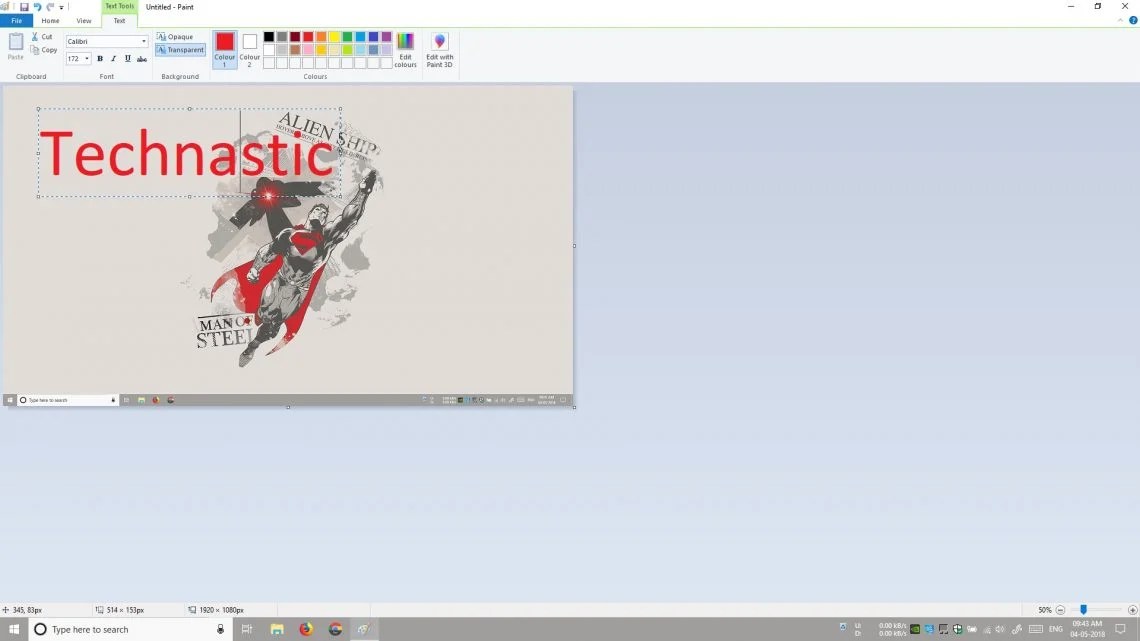Select the Text ribbon tab
Screen dimensions: 1140x641
pyautogui.click(x=119, y=21)
